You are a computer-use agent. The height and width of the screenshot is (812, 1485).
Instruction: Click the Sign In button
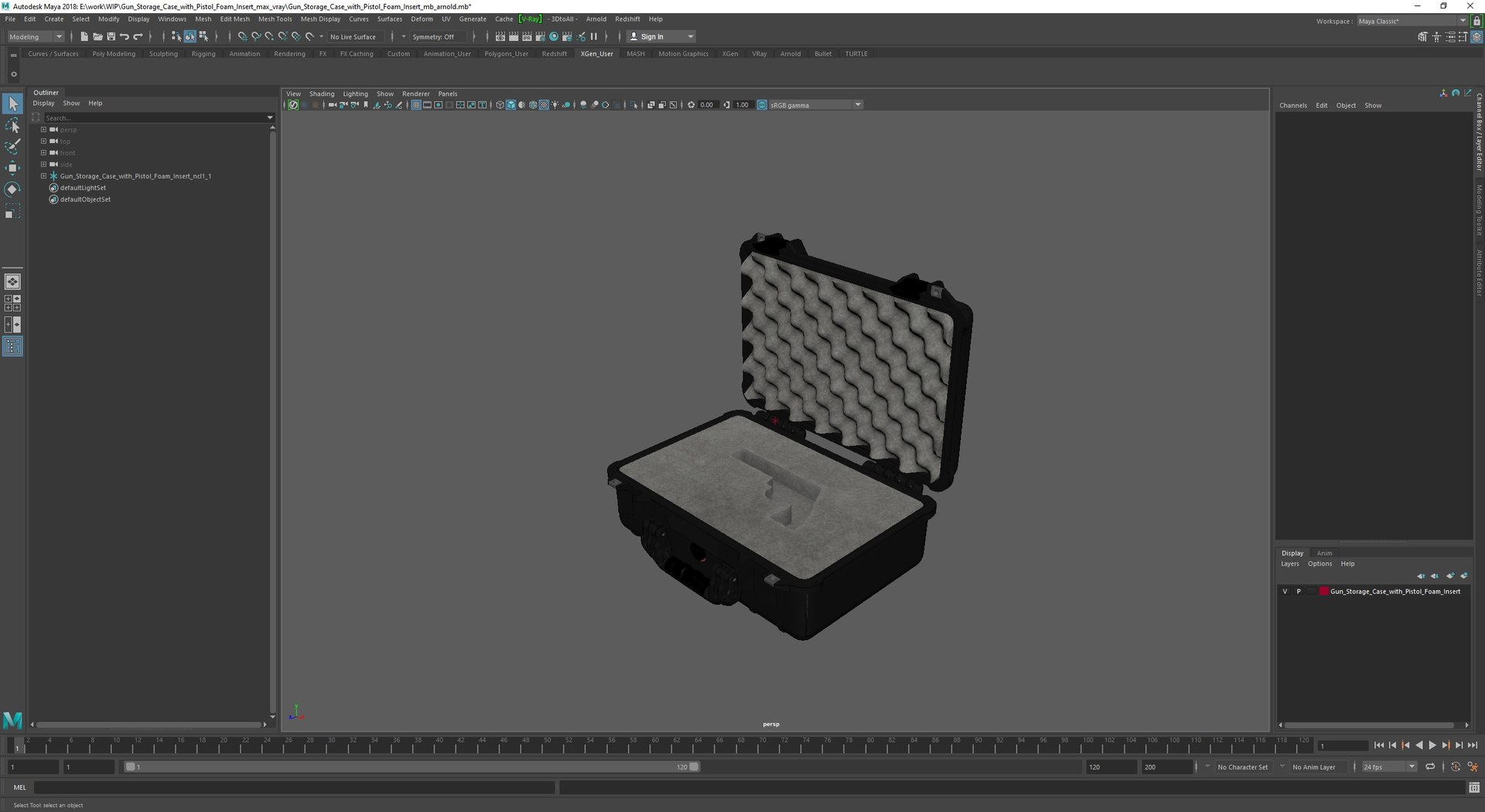[661, 36]
